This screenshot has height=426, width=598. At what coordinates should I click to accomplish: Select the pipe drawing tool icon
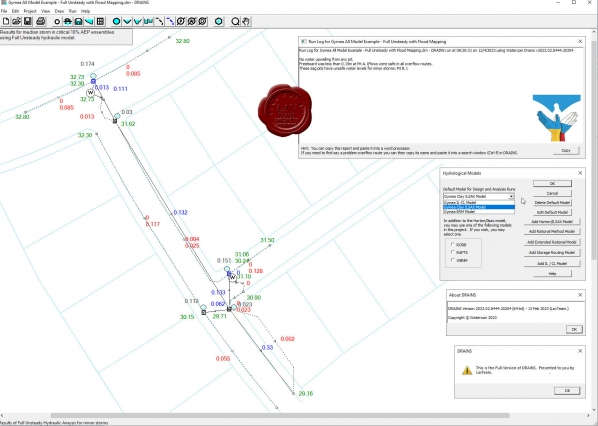159,21
